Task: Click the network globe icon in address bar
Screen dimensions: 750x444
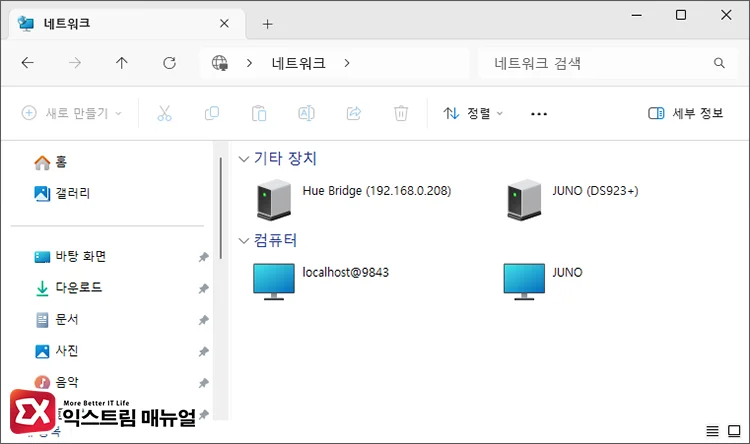Action: [220, 63]
